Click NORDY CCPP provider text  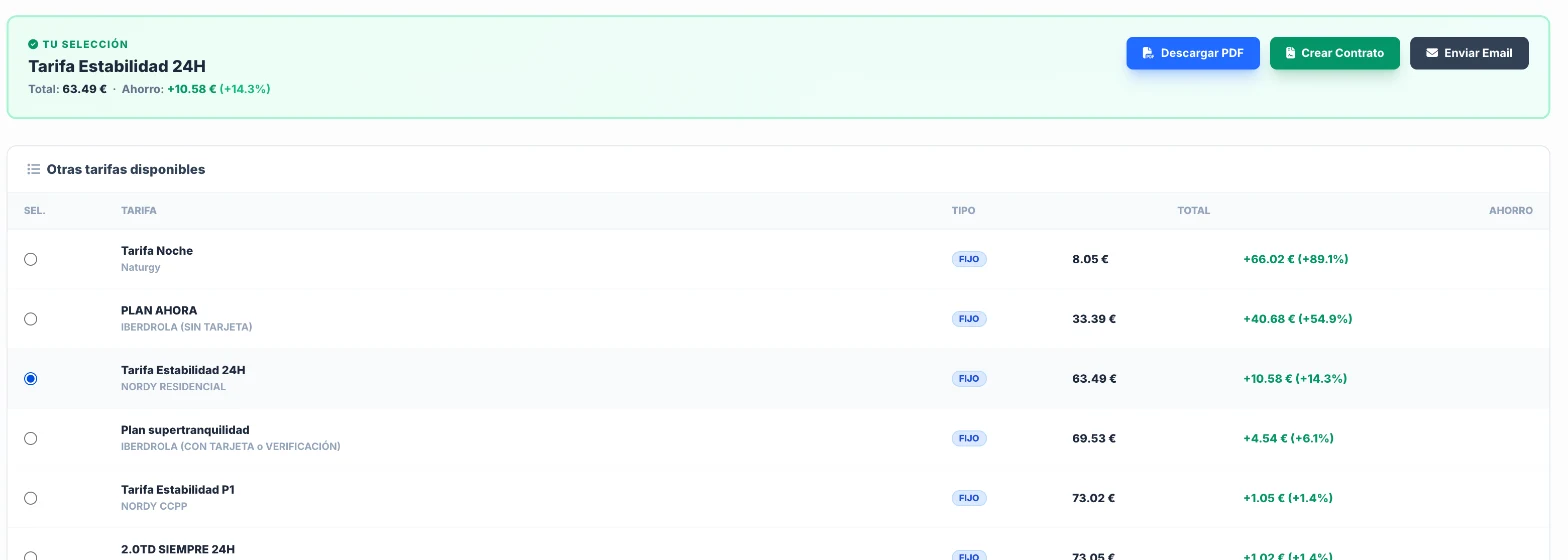point(154,507)
